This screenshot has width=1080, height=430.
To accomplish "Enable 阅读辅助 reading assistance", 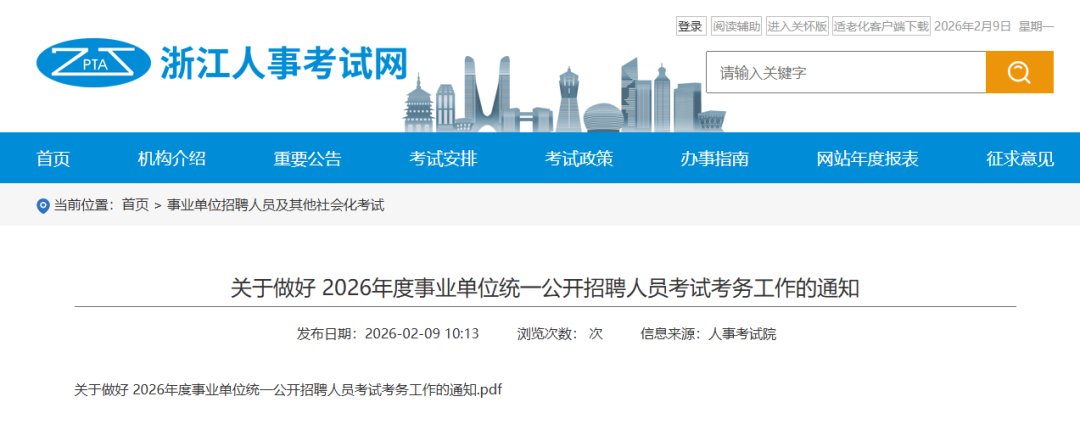I will coord(736,27).
